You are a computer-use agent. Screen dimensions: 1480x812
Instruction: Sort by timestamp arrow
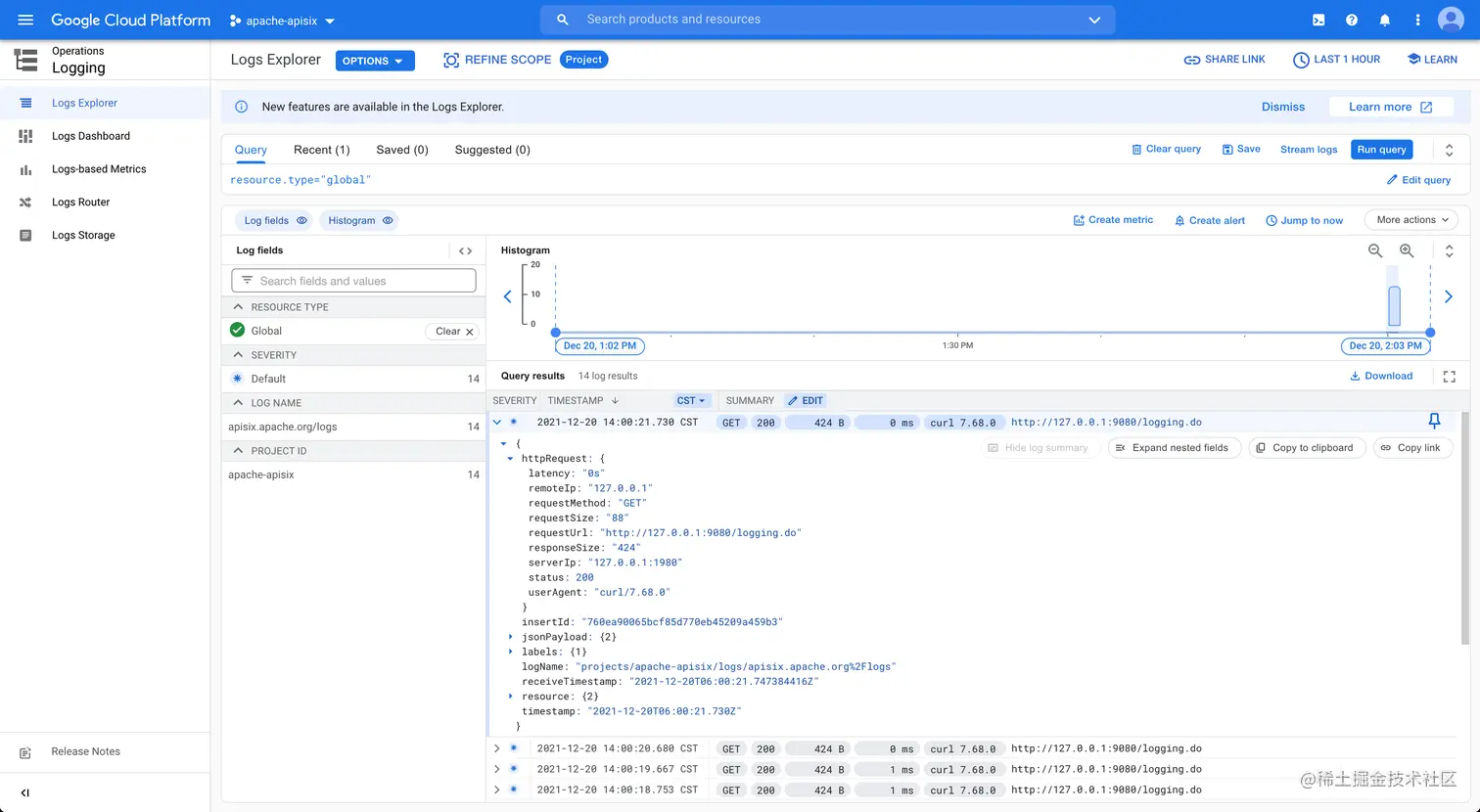615,400
